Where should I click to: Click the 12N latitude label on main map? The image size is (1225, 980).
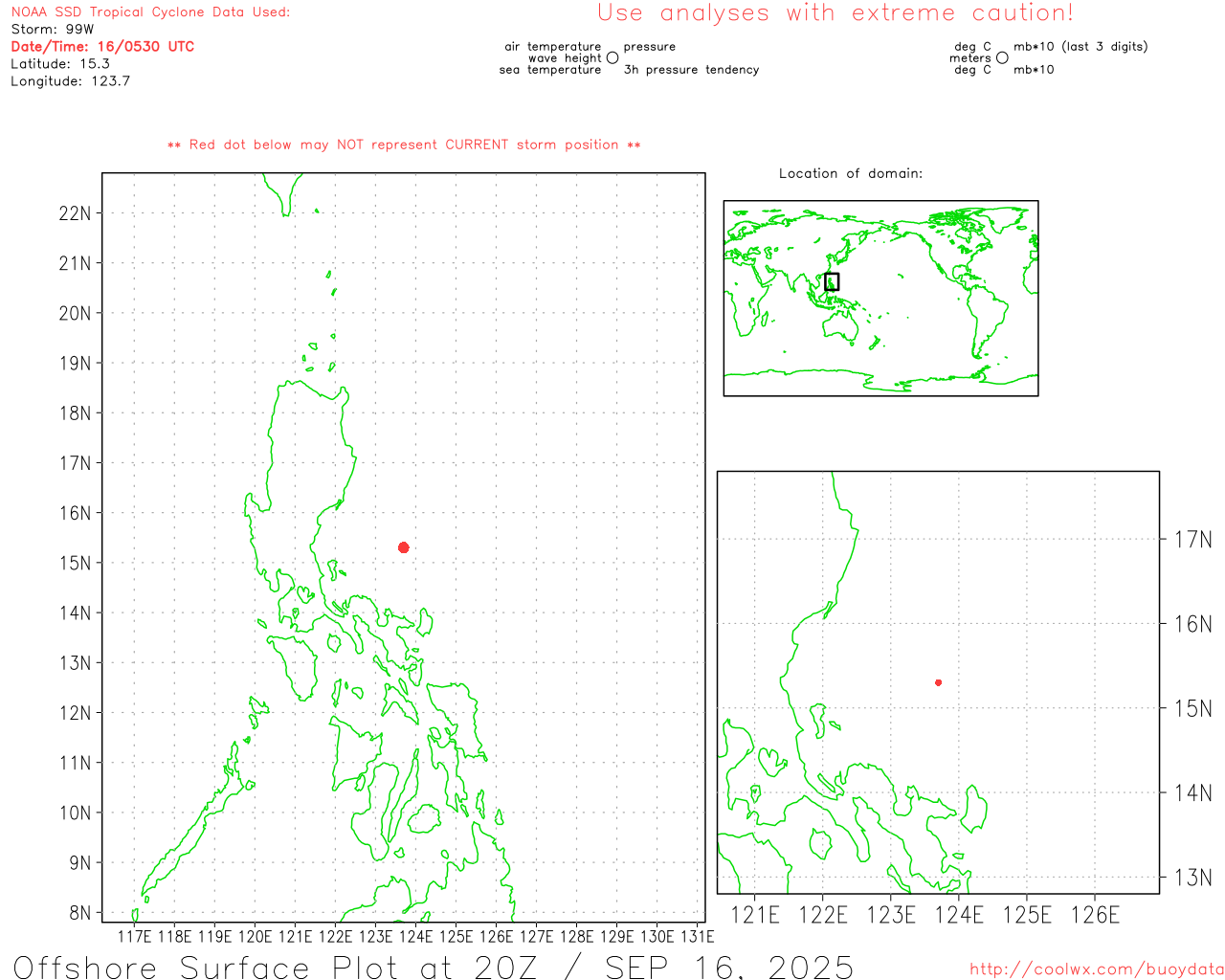75,713
